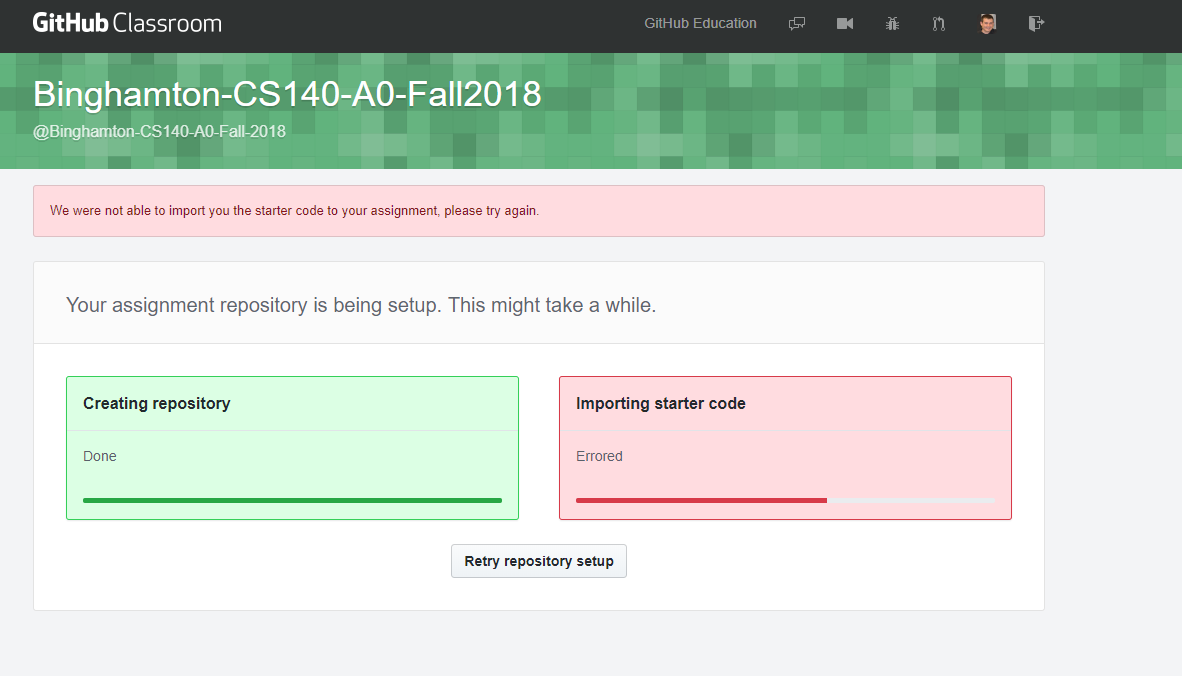Report a bug via the bug icon
This screenshot has width=1182, height=676.
coord(892,23)
